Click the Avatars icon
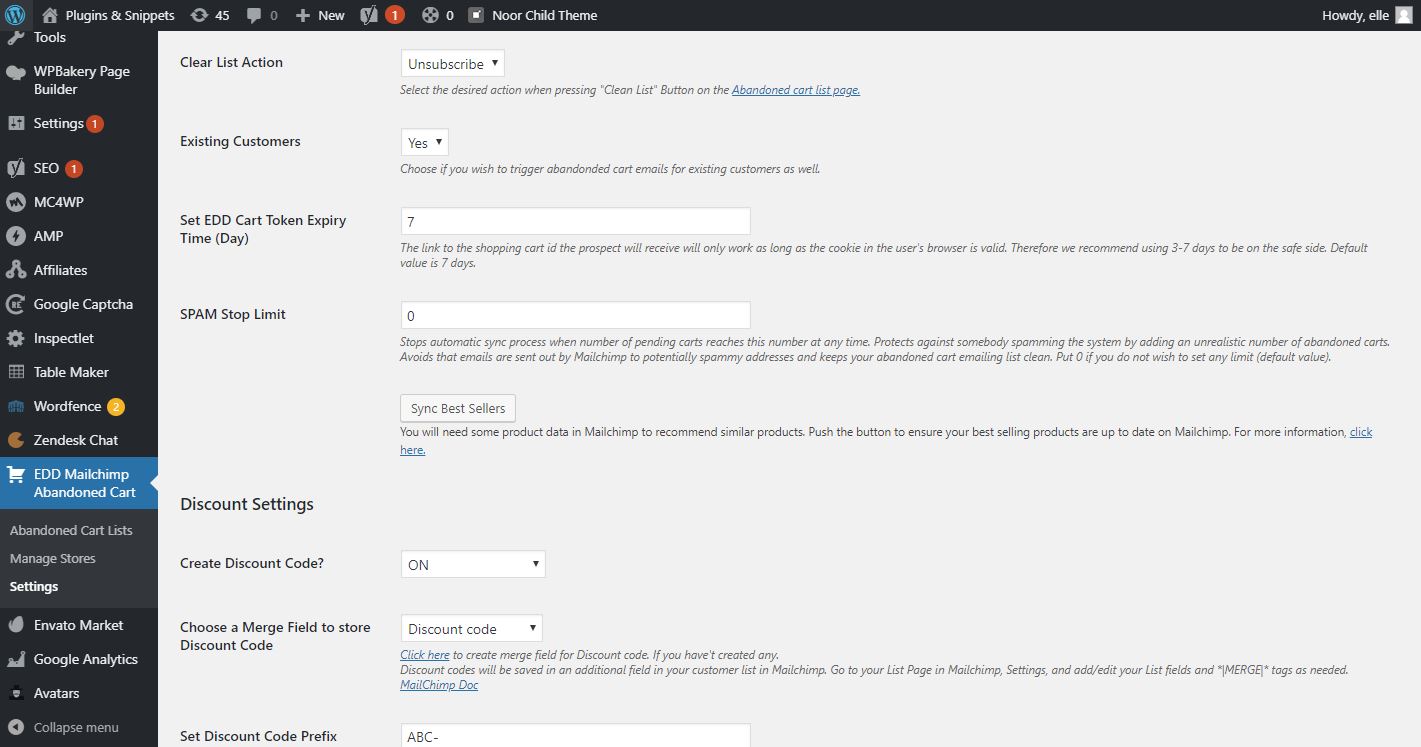 [x=15, y=693]
